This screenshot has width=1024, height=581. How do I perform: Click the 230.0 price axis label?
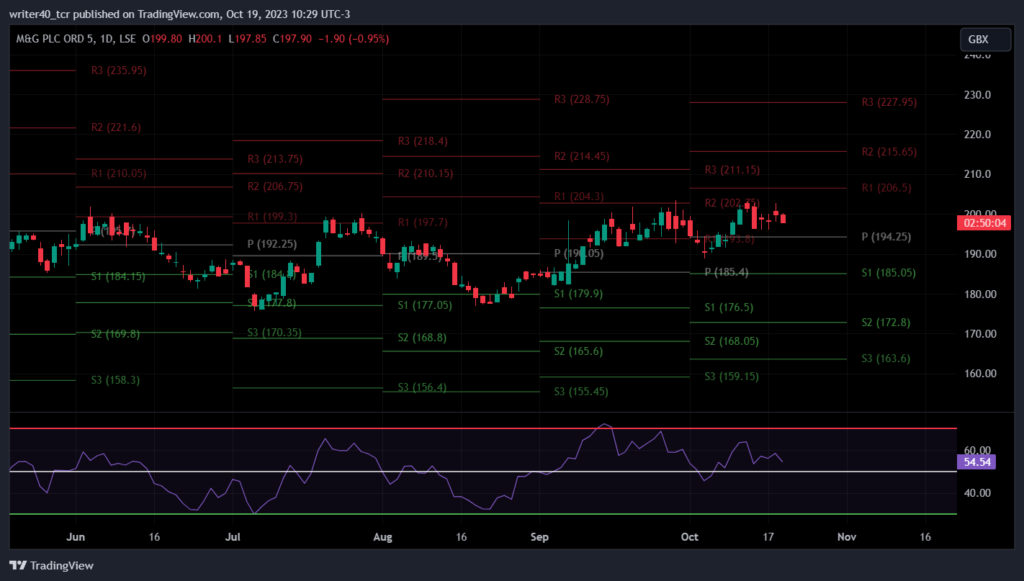click(978, 95)
